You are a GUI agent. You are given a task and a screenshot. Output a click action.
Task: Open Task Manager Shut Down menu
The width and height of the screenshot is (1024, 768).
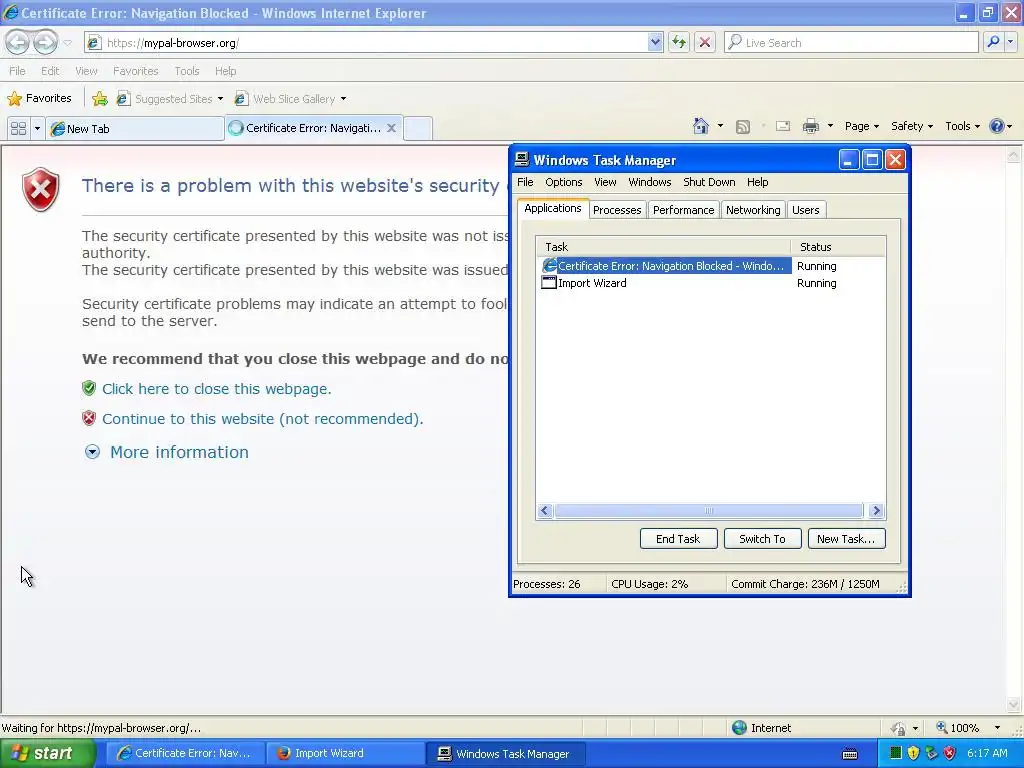(709, 182)
